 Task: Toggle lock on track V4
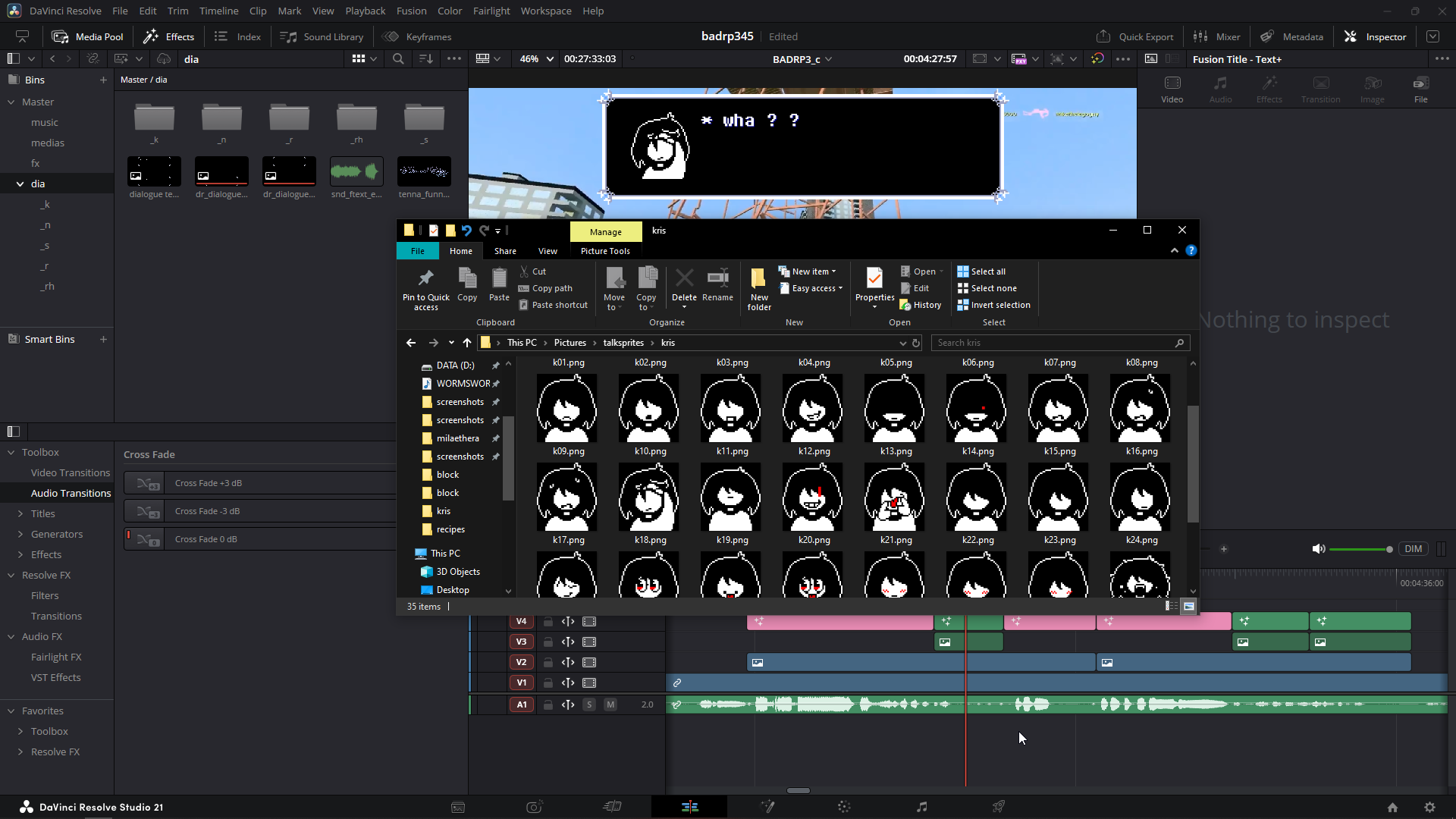pyautogui.click(x=548, y=622)
